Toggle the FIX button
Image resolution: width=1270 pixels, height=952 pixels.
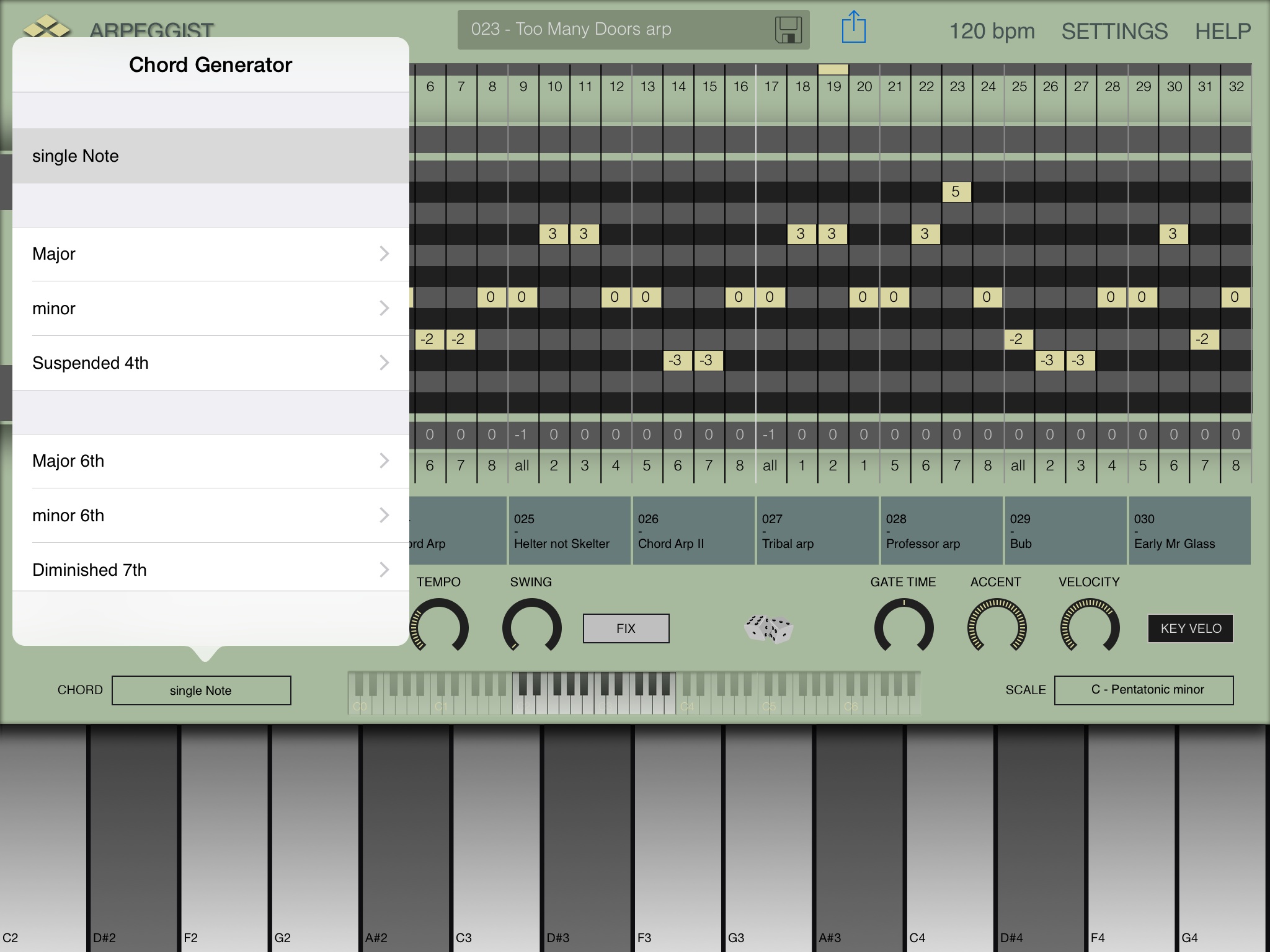[x=626, y=628]
